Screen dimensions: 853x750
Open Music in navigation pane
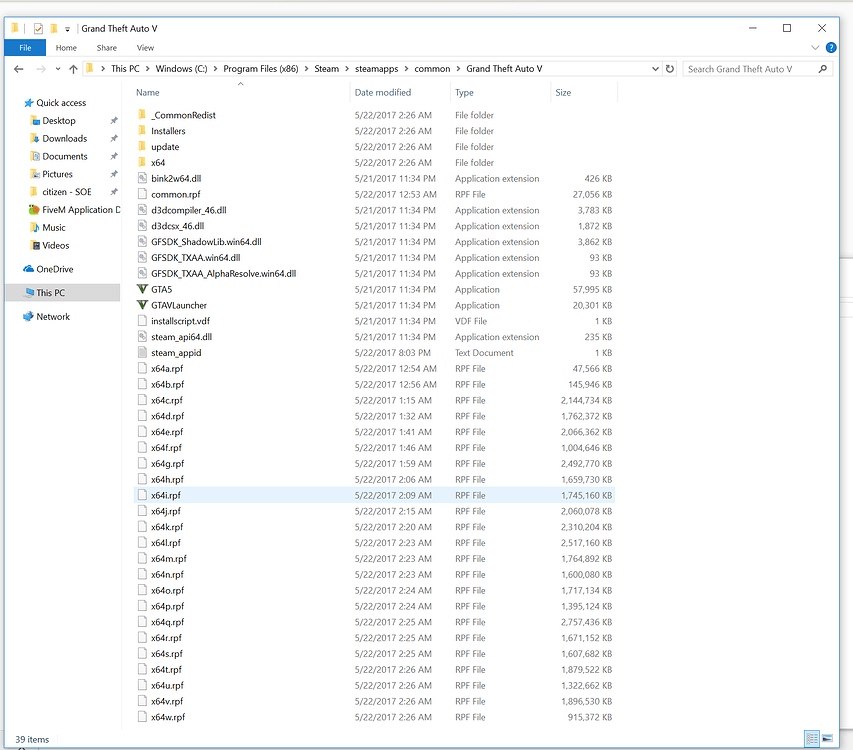click(x=53, y=228)
